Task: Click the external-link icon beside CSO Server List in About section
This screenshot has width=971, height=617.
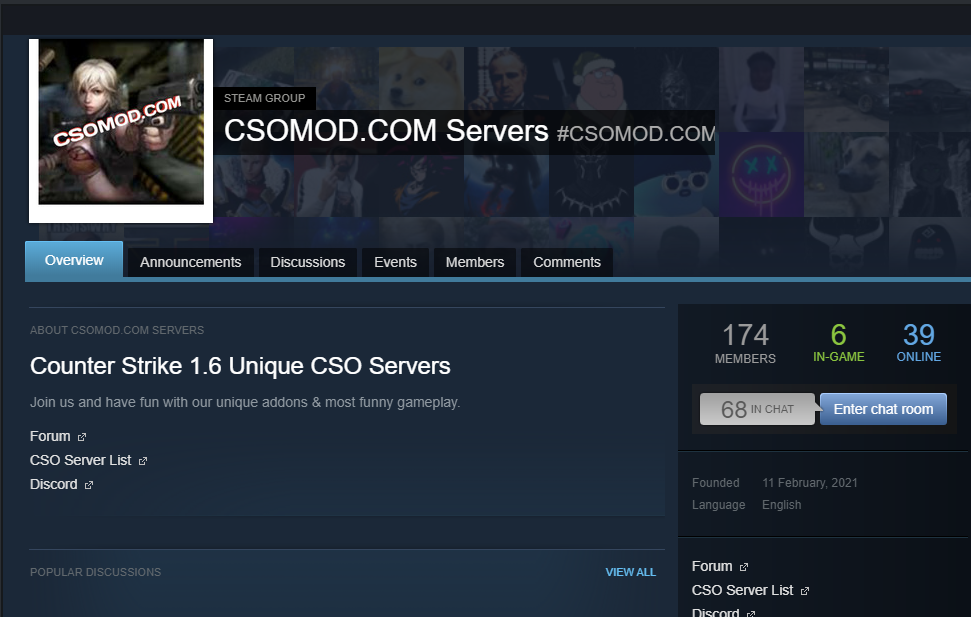Action: tap(143, 461)
